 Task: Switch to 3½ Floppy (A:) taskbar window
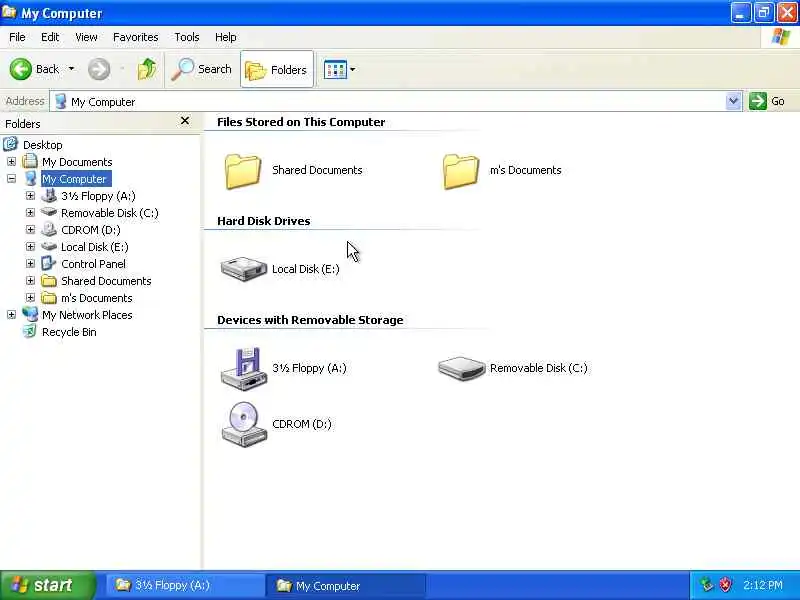pos(185,585)
